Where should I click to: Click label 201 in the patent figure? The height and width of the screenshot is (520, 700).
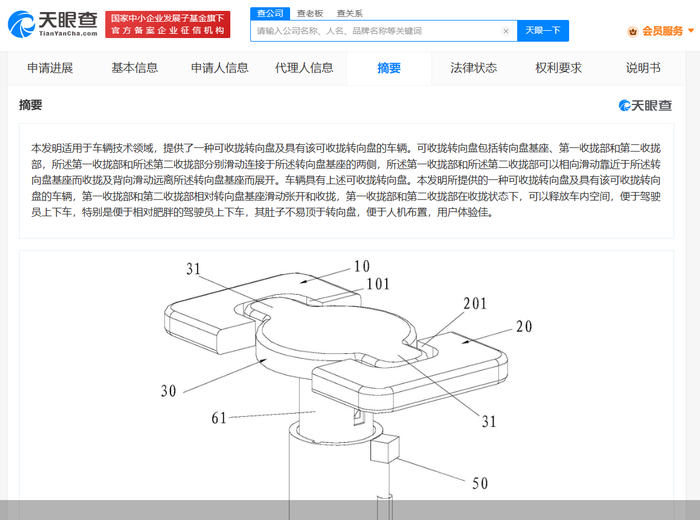tap(475, 304)
